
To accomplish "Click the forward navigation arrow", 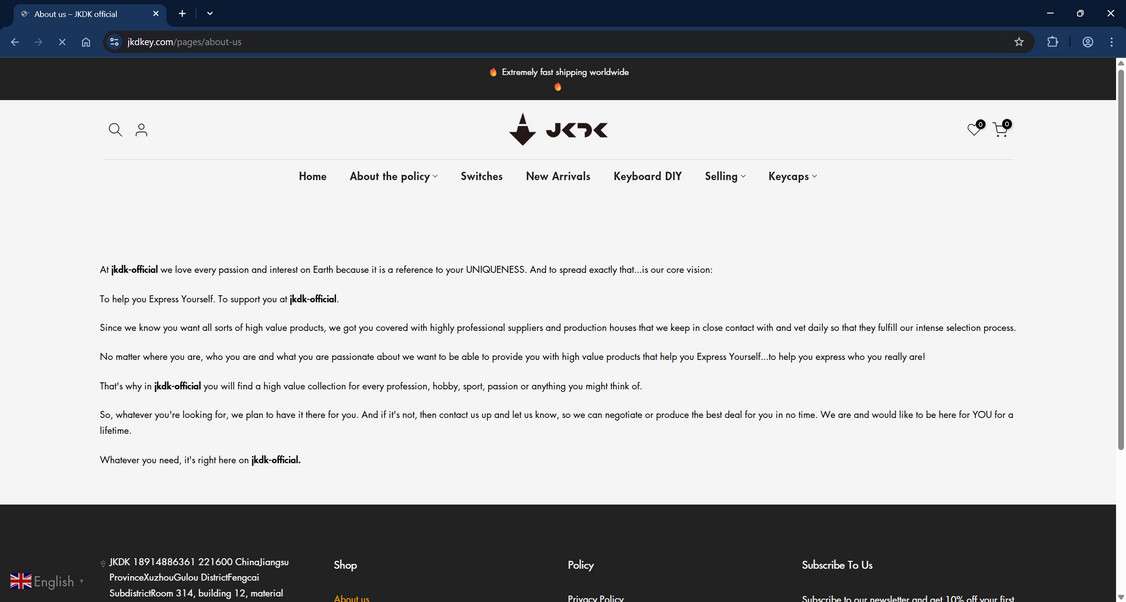I will (38, 42).
